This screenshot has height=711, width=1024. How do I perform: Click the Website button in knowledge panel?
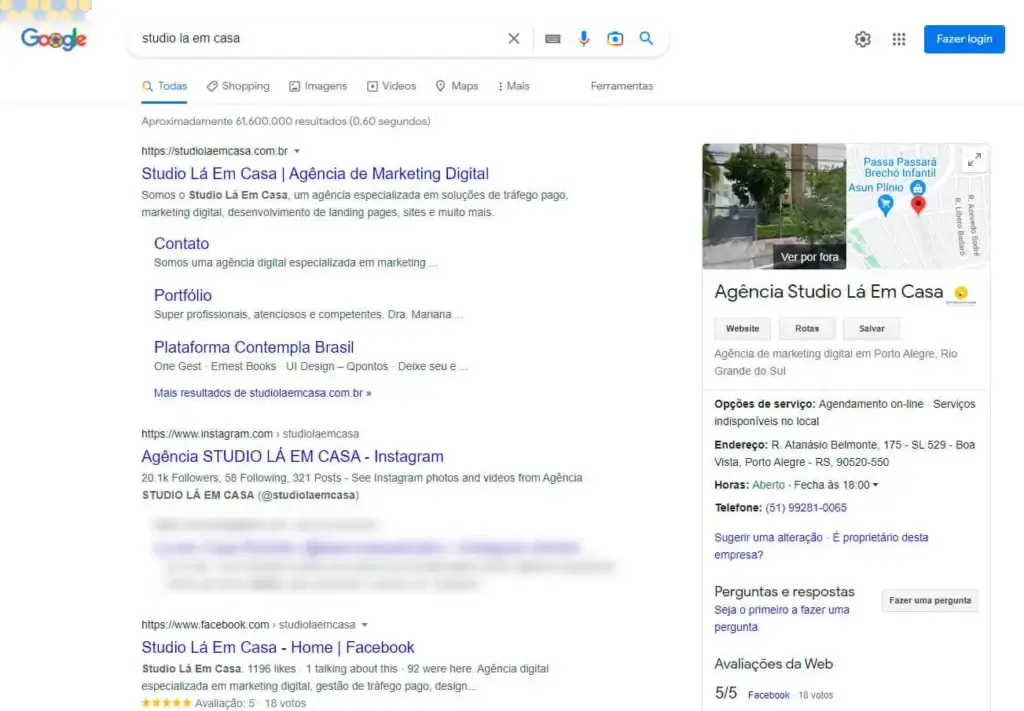coord(742,328)
